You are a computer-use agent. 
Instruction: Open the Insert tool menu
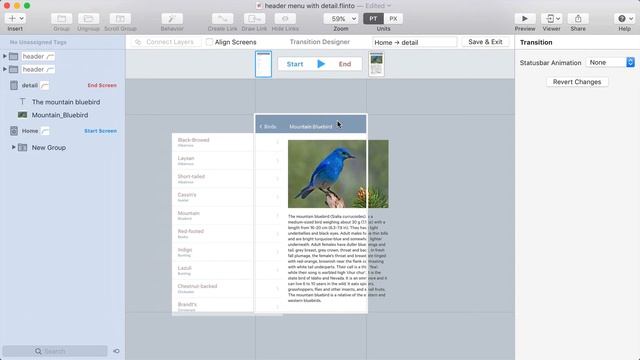[x=15, y=19]
